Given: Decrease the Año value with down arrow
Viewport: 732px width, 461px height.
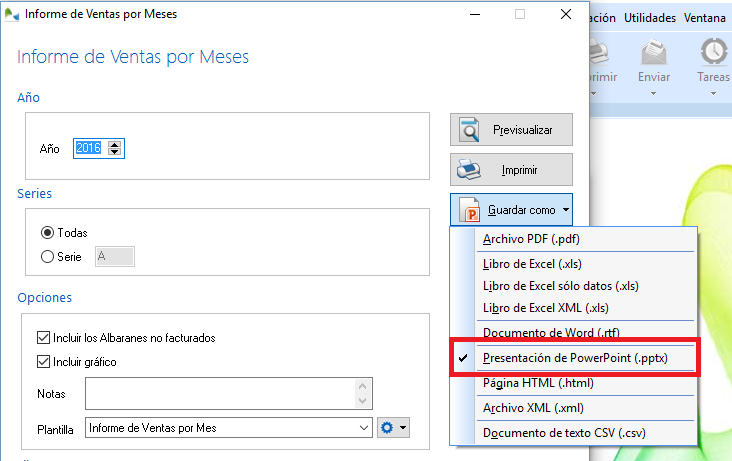Looking at the screenshot, I should click(x=114, y=152).
